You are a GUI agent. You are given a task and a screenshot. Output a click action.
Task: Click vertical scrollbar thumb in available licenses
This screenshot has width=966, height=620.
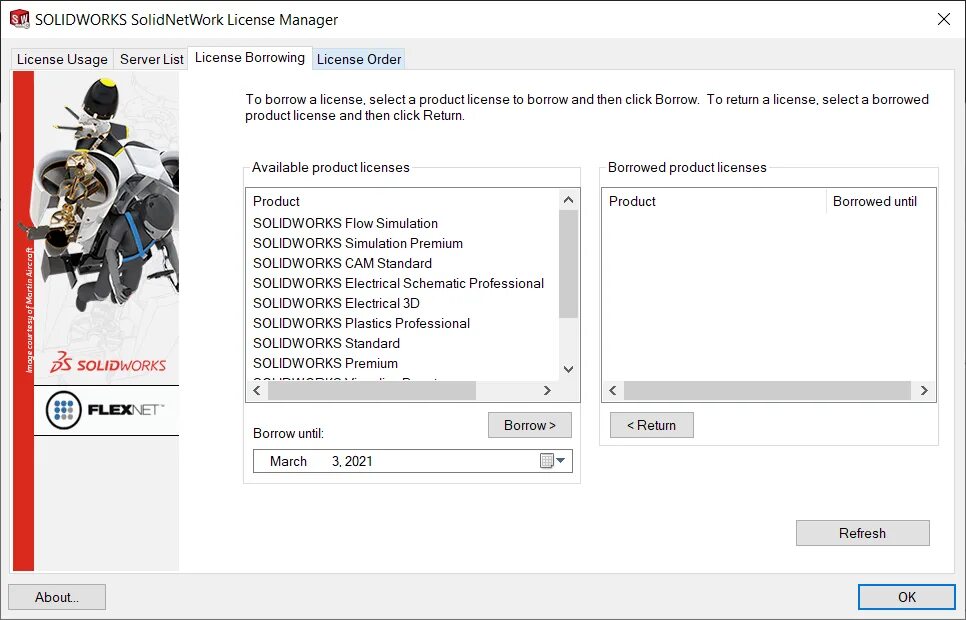568,264
